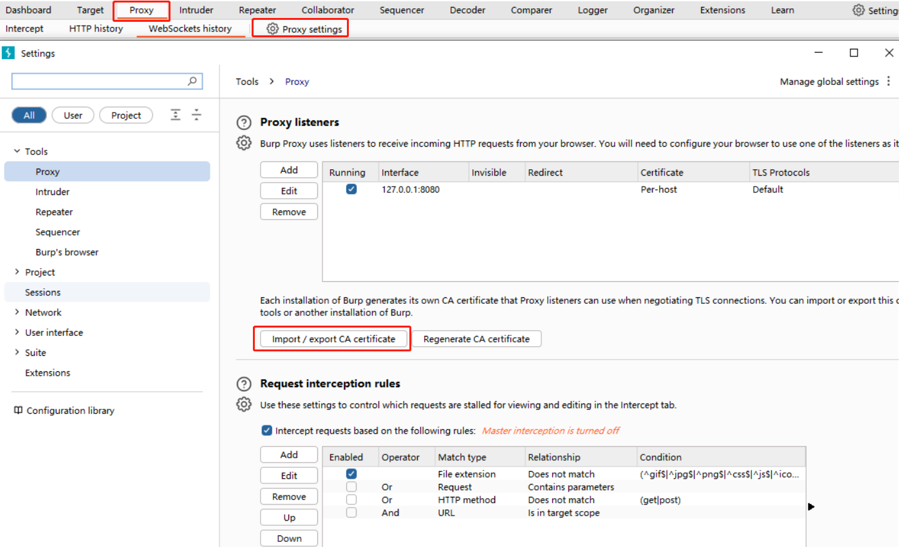
Task: Open help for Proxy listeners
Action: pos(244,122)
